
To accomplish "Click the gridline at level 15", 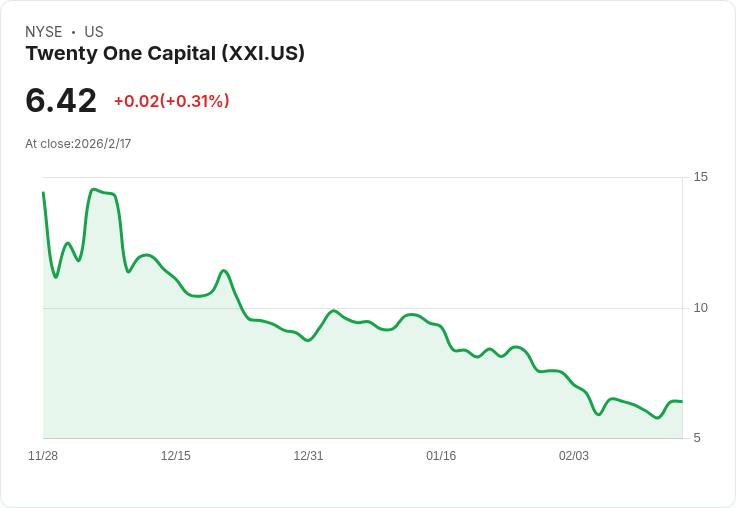I will click(x=400, y=178).
